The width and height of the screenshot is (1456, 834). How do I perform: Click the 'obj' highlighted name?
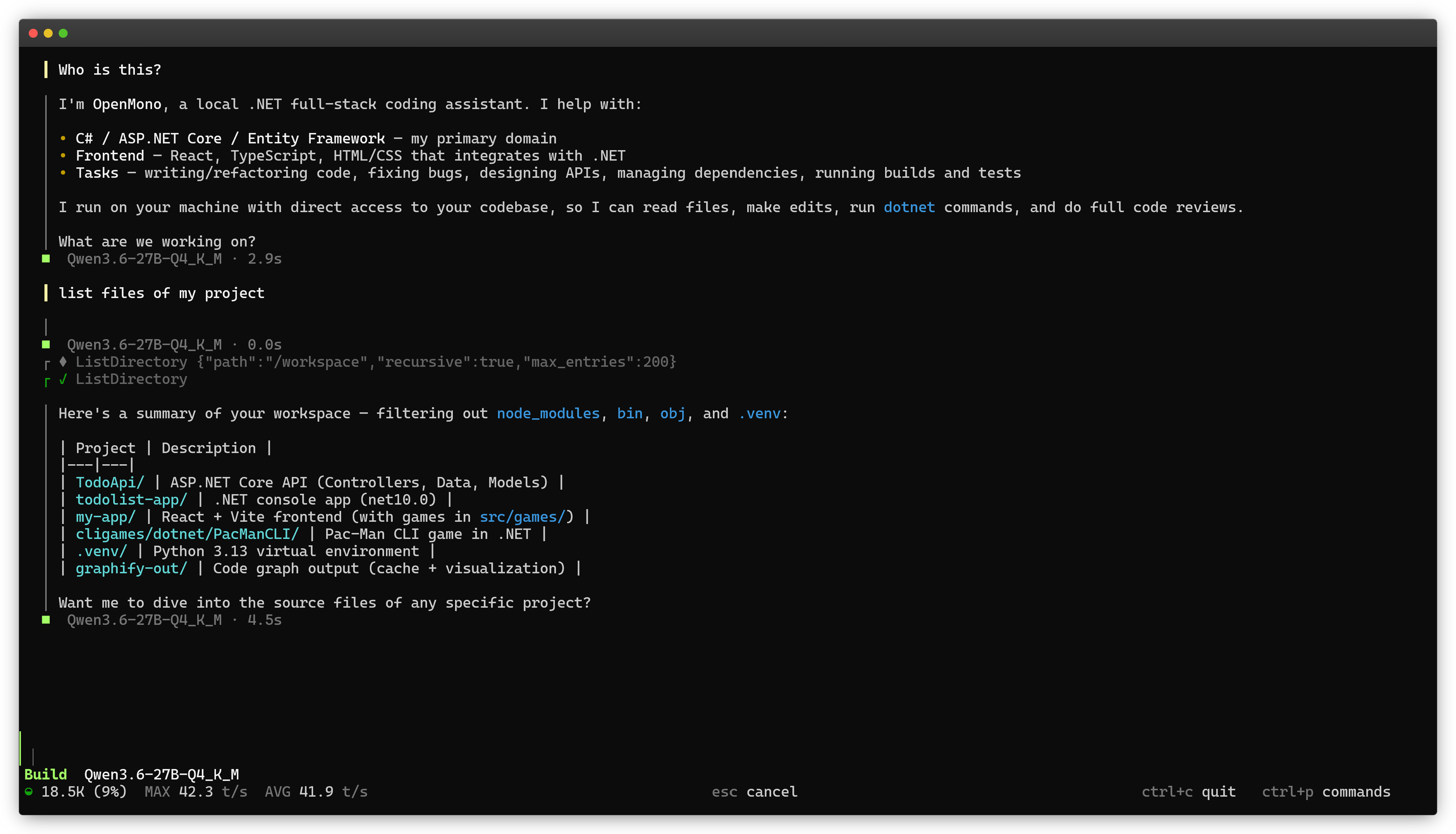(673, 413)
